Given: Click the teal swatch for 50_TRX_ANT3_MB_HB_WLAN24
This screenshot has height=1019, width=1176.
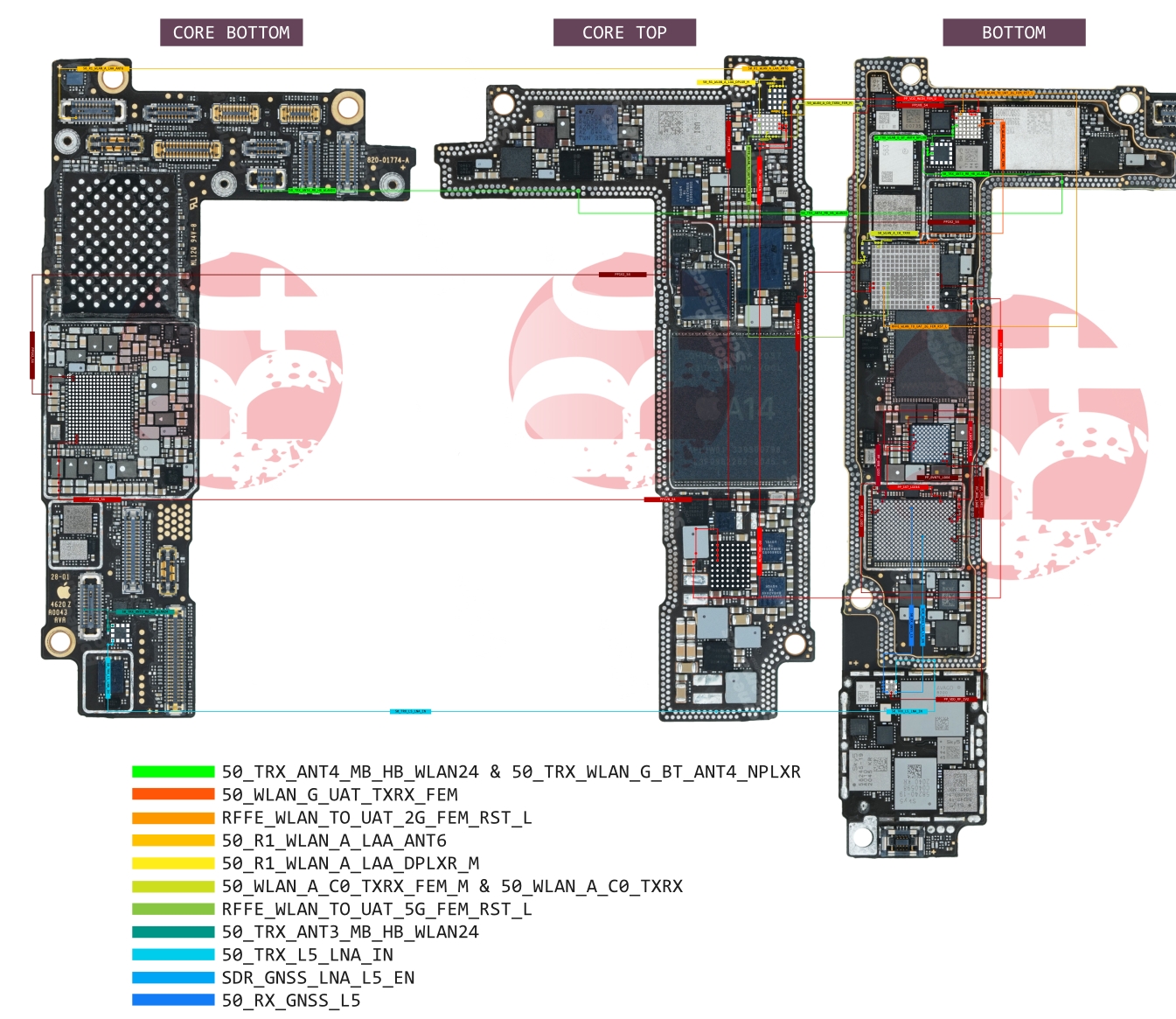Looking at the screenshot, I should (x=173, y=932).
